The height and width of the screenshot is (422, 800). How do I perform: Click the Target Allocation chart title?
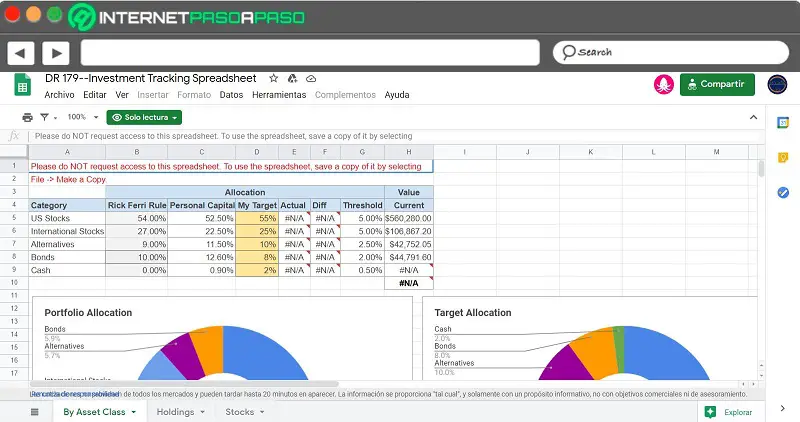473,313
